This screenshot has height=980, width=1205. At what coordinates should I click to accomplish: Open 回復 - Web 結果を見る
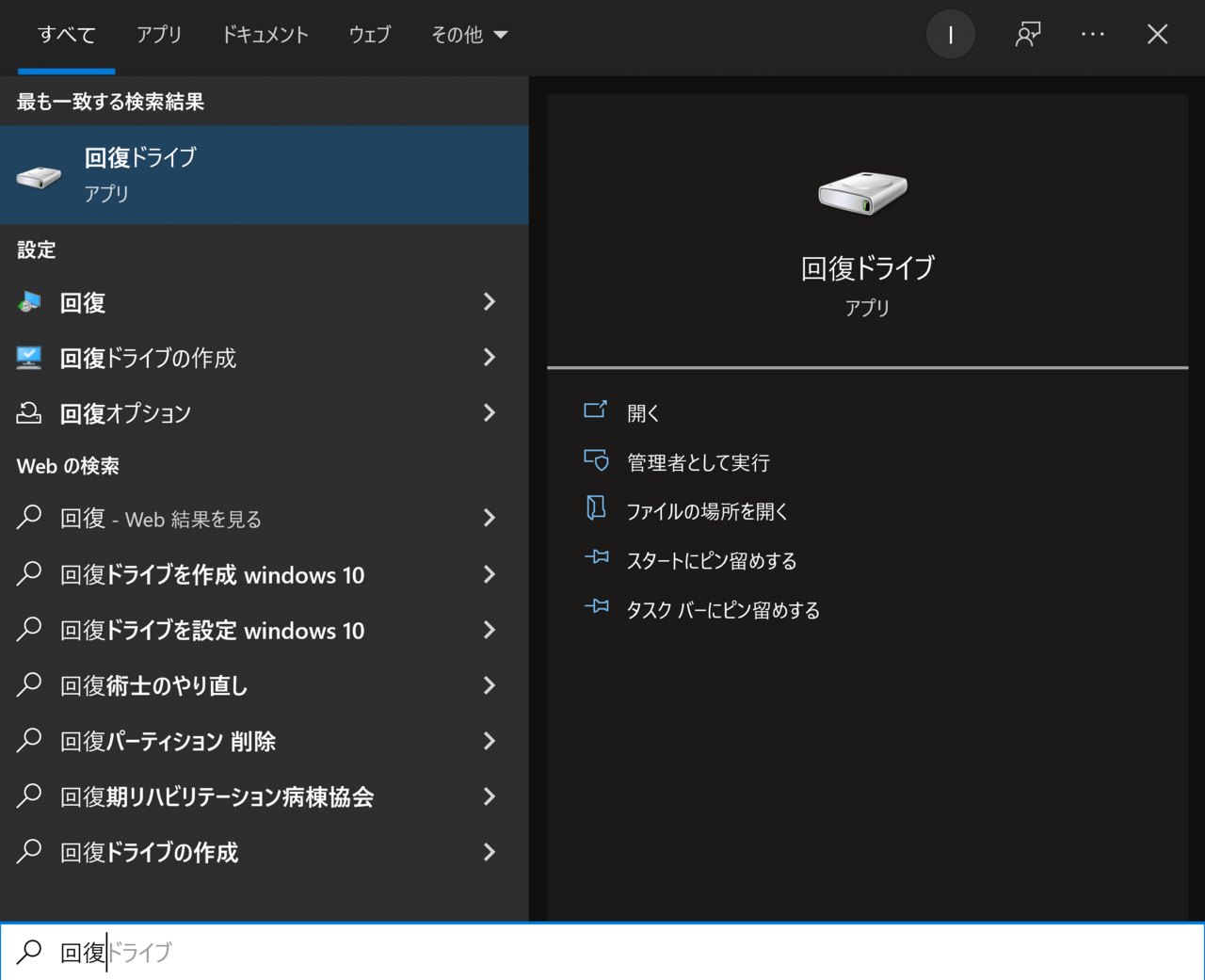click(x=264, y=519)
